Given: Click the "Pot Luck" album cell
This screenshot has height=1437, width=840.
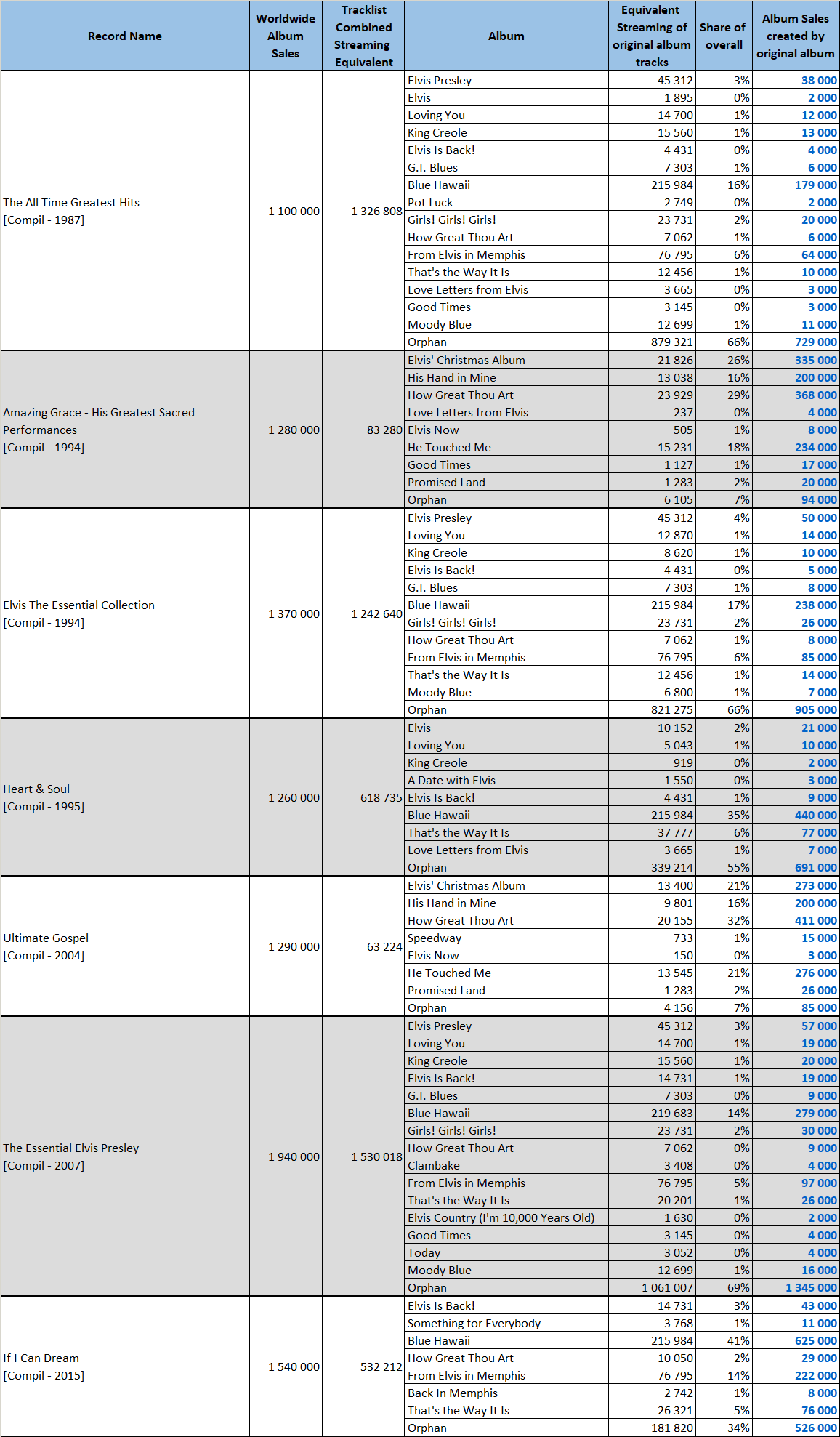Looking at the screenshot, I should pos(506,202).
